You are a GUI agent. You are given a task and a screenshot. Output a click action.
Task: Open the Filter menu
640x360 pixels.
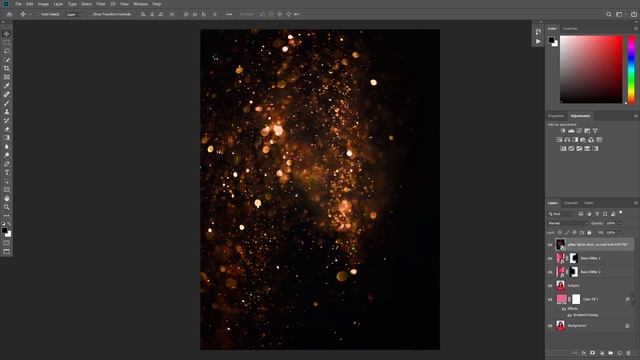(x=101, y=4)
